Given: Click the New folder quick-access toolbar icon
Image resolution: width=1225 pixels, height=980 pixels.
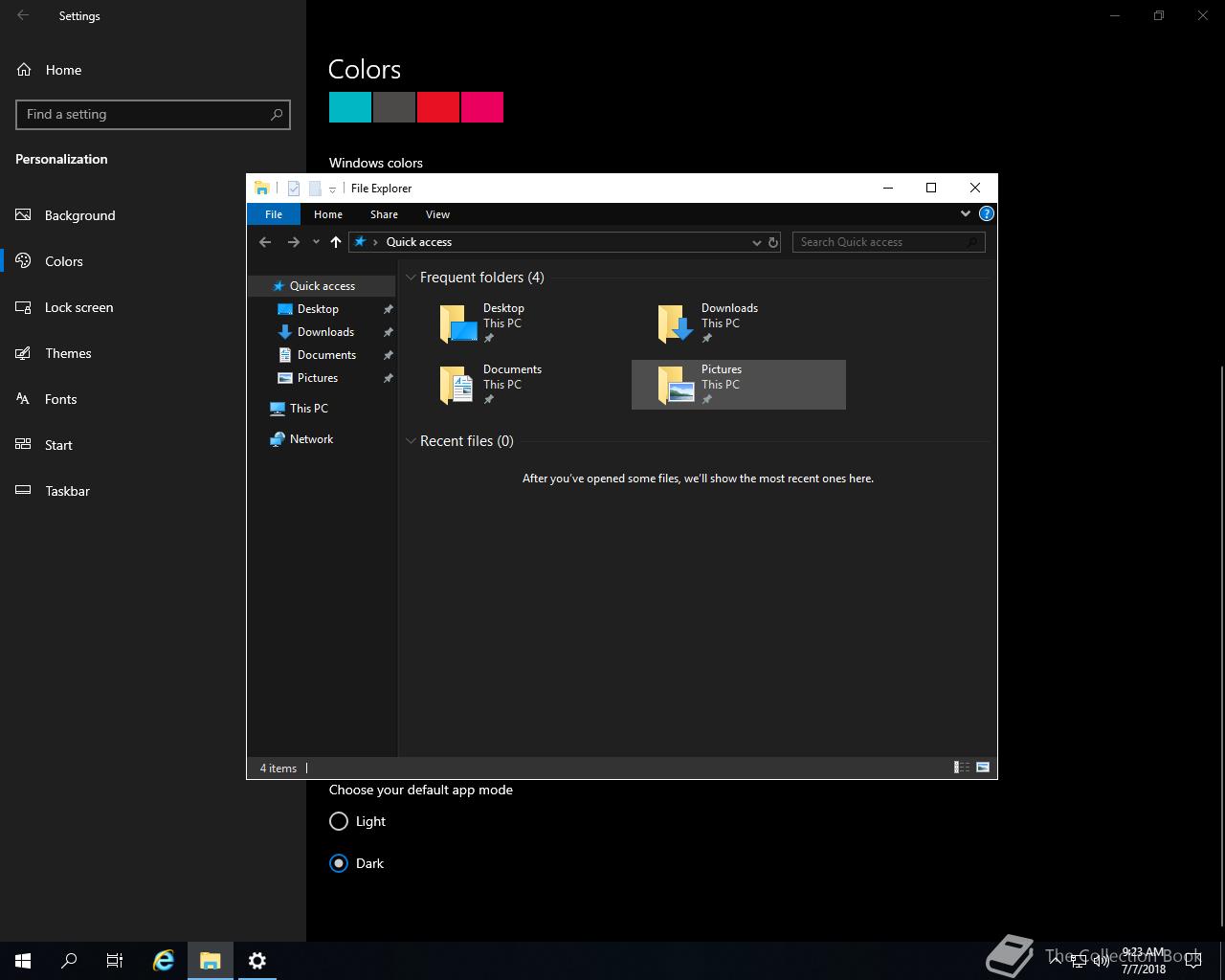Looking at the screenshot, I should 314,189.
